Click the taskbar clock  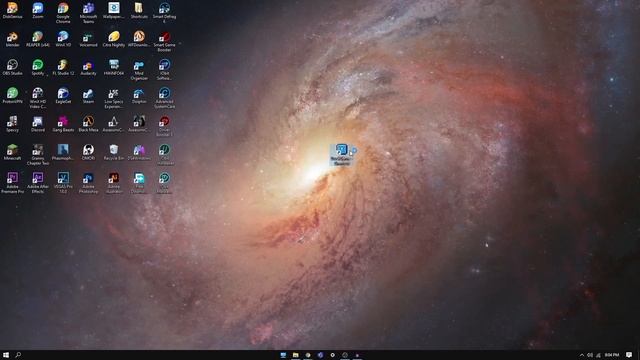611,355
